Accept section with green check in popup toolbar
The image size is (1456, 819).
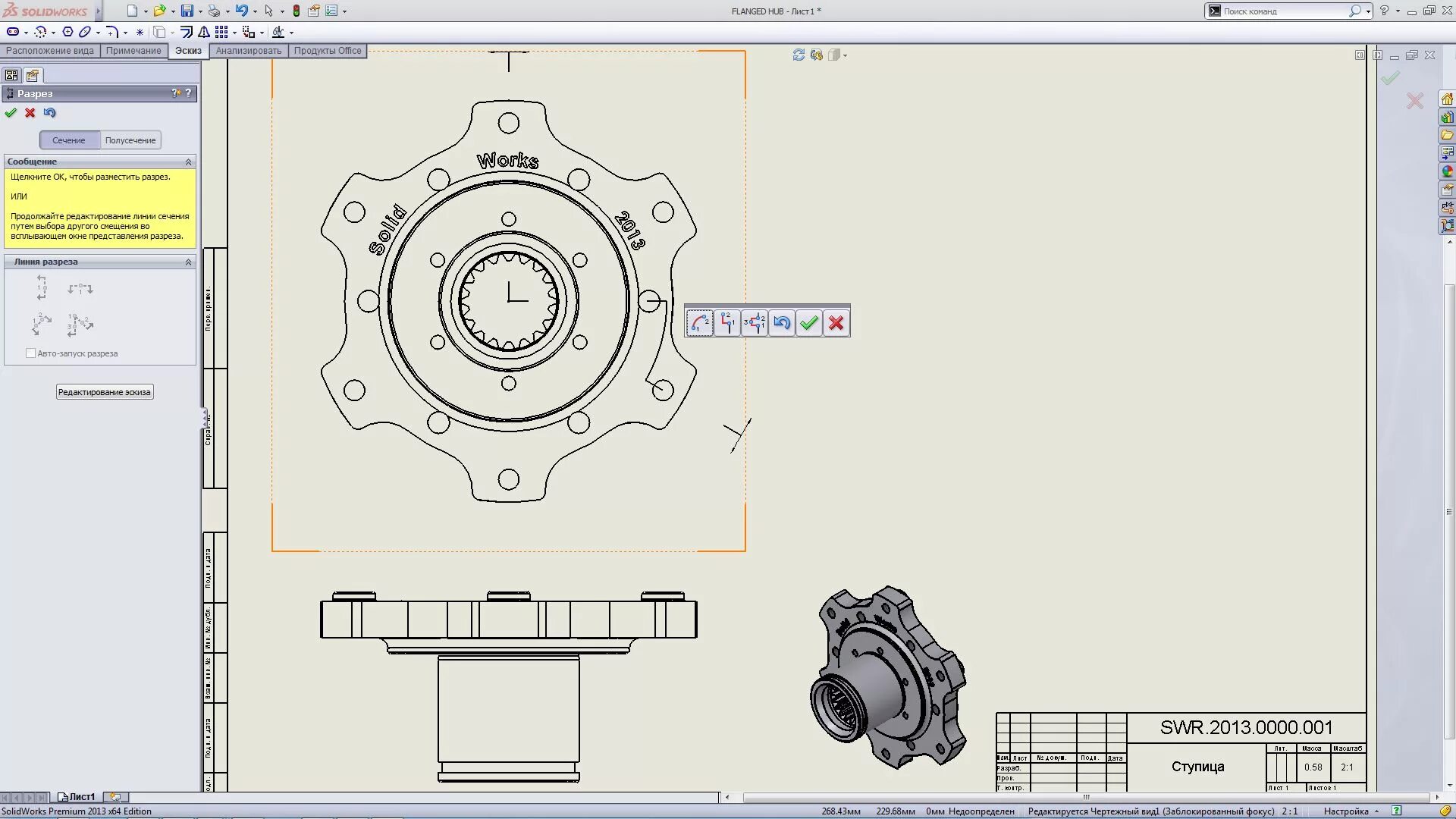pos(809,323)
